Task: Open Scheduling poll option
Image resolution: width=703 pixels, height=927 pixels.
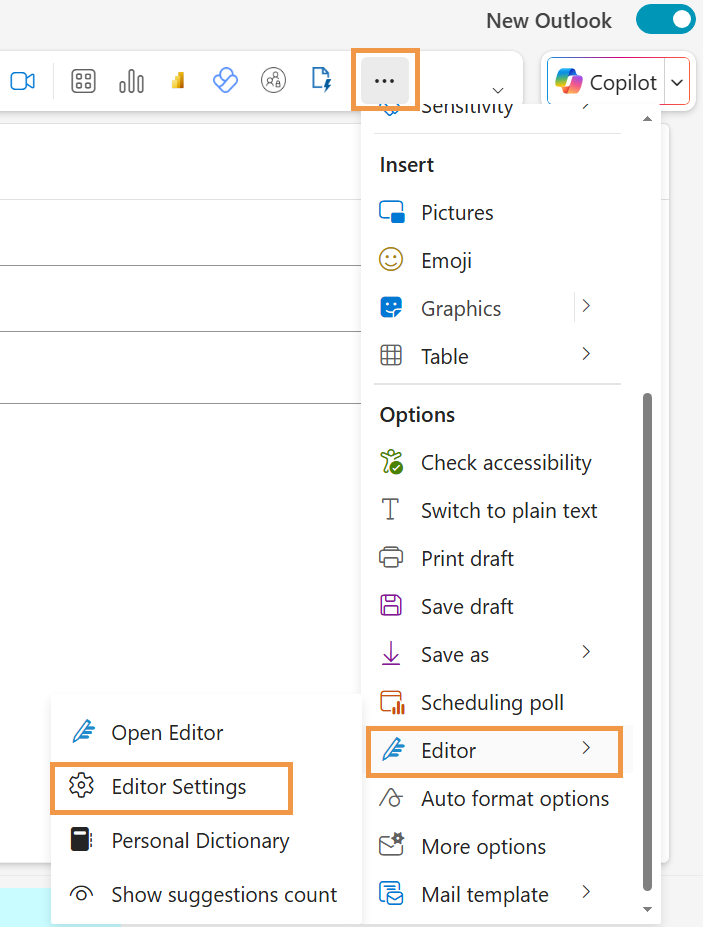Action: (491, 702)
